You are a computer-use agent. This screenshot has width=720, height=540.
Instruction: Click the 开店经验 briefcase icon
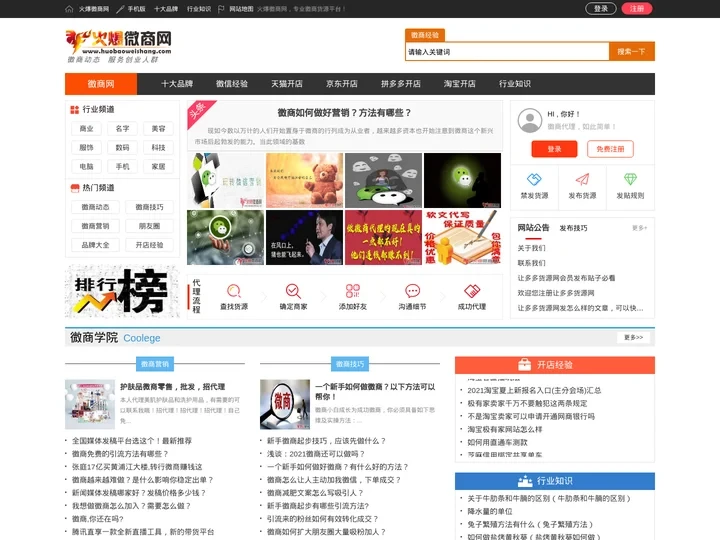coord(524,365)
